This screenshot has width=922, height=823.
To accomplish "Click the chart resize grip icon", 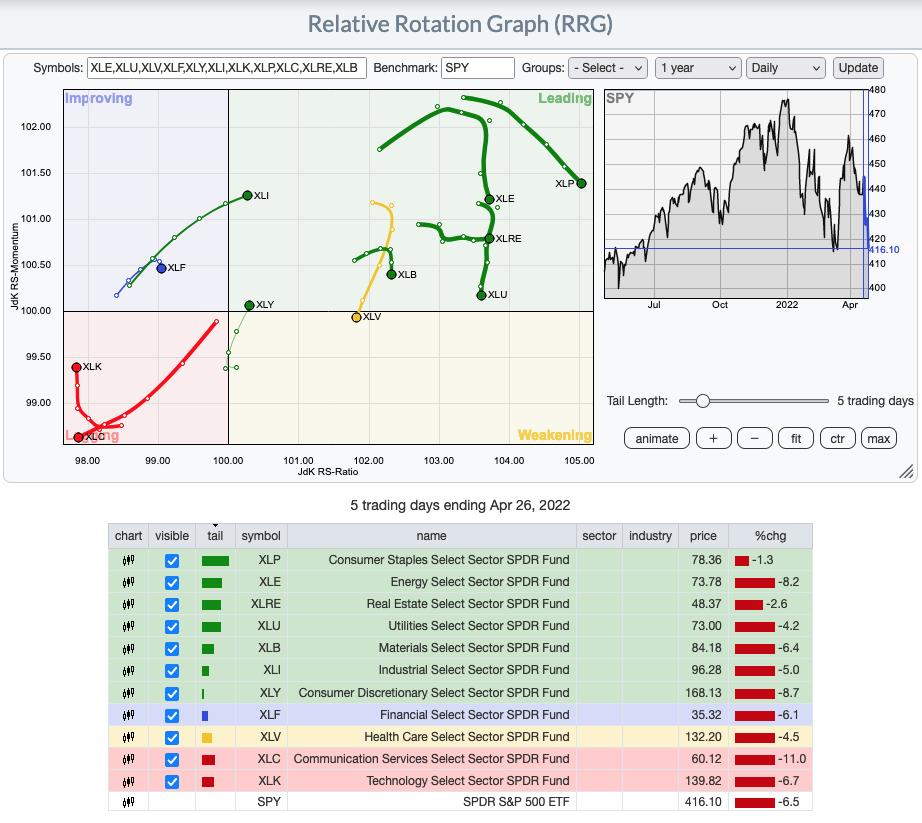I will tap(906, 471).
